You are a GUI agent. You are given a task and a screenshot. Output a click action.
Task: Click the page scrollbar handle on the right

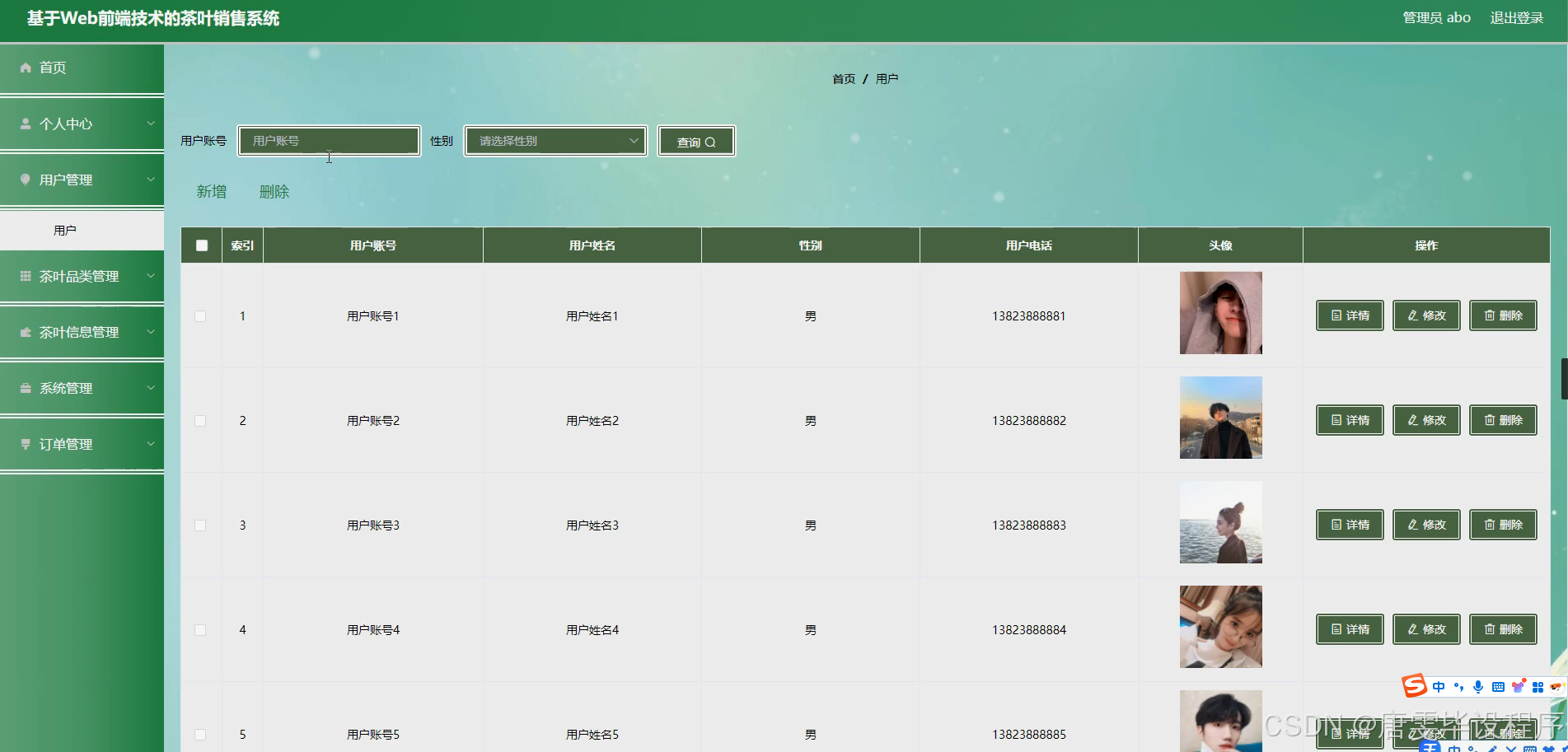pos(1564,379)
